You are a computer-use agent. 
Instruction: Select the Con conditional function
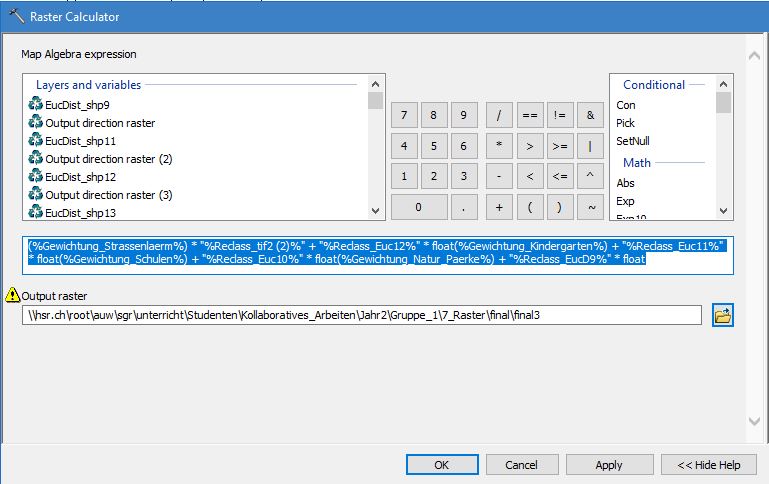pos(626,105)
